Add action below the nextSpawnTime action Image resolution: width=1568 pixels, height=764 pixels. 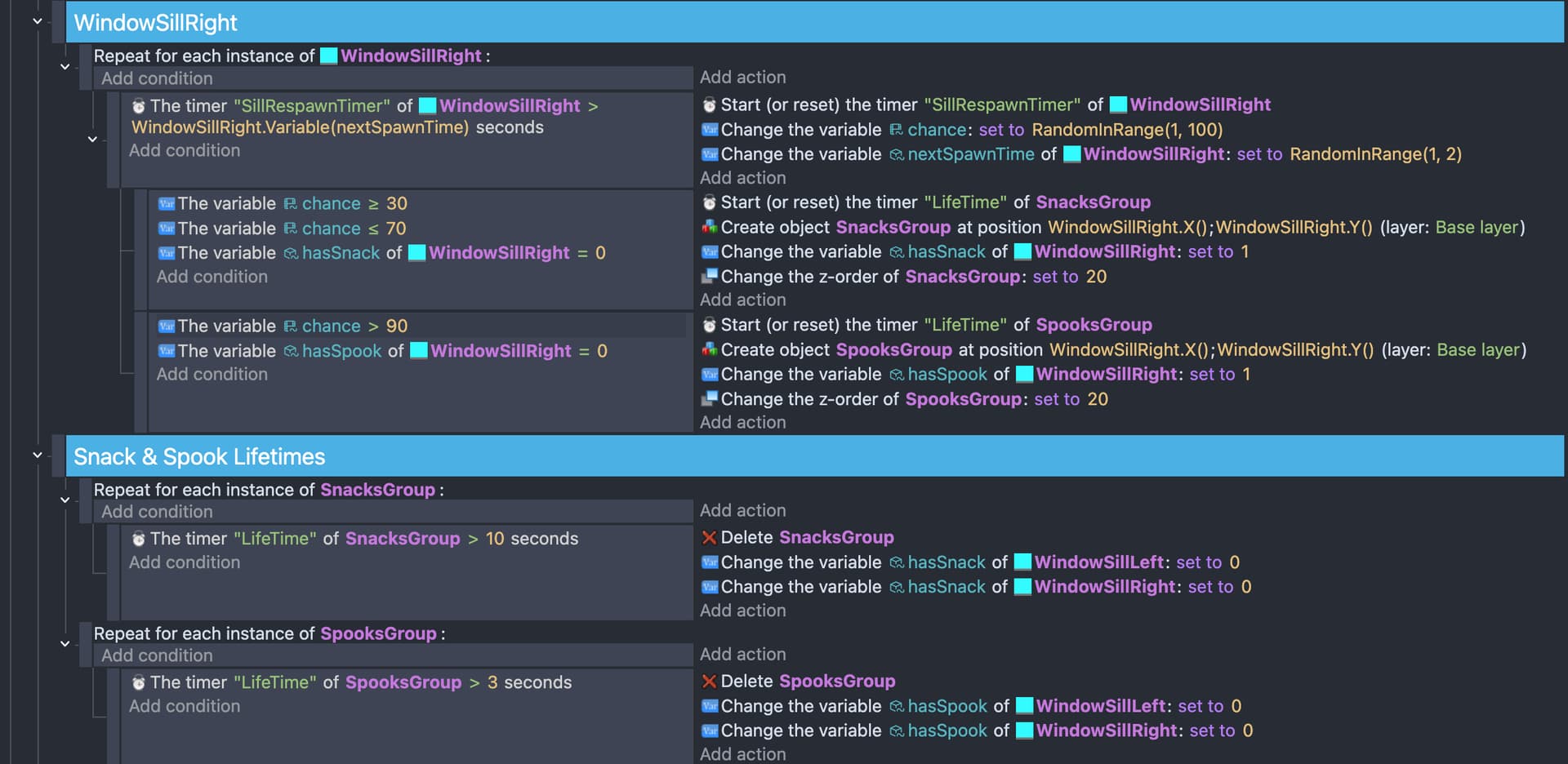743,178
